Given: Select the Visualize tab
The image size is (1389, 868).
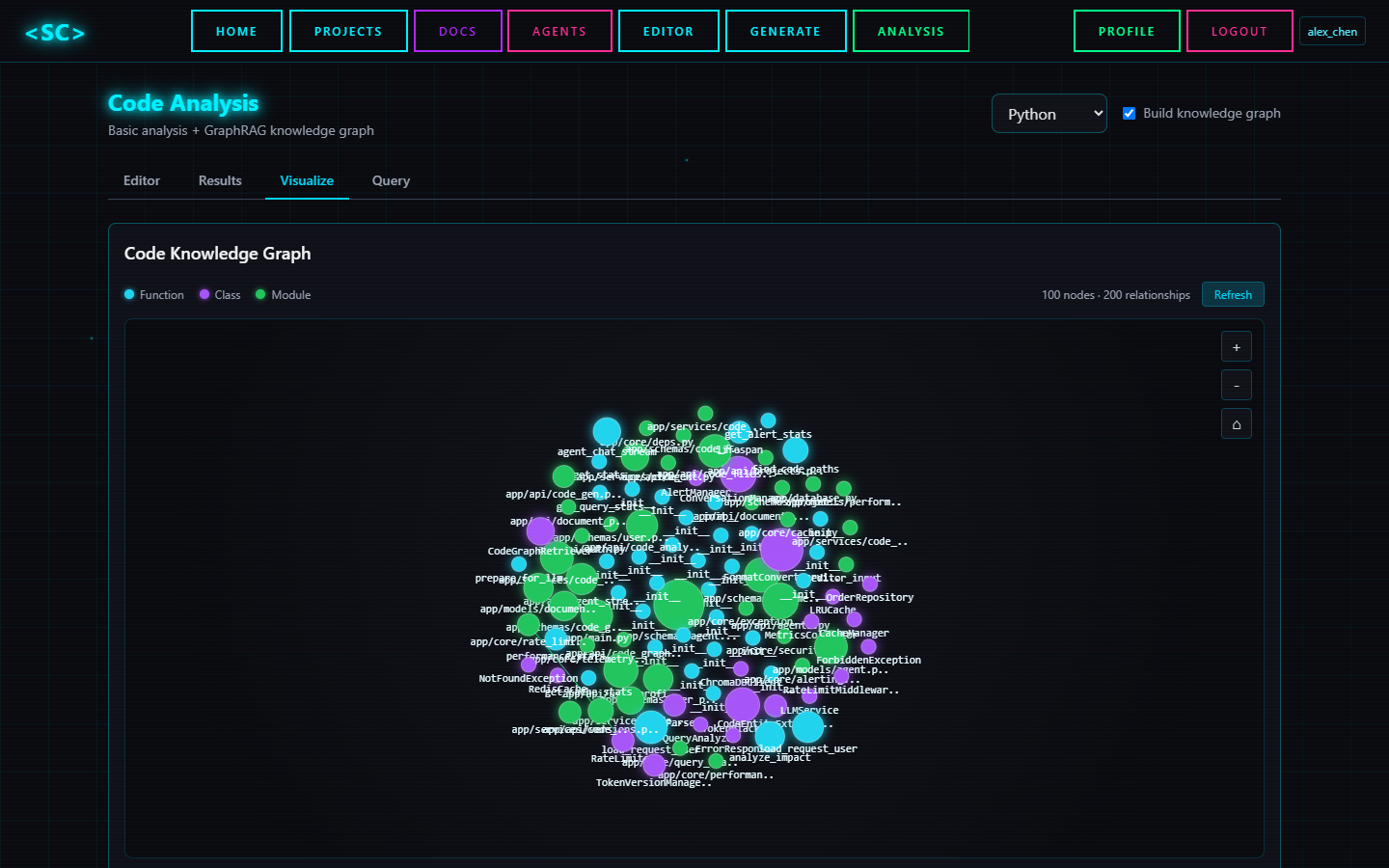Looking at the screenshot, I should tap(307, 180).
